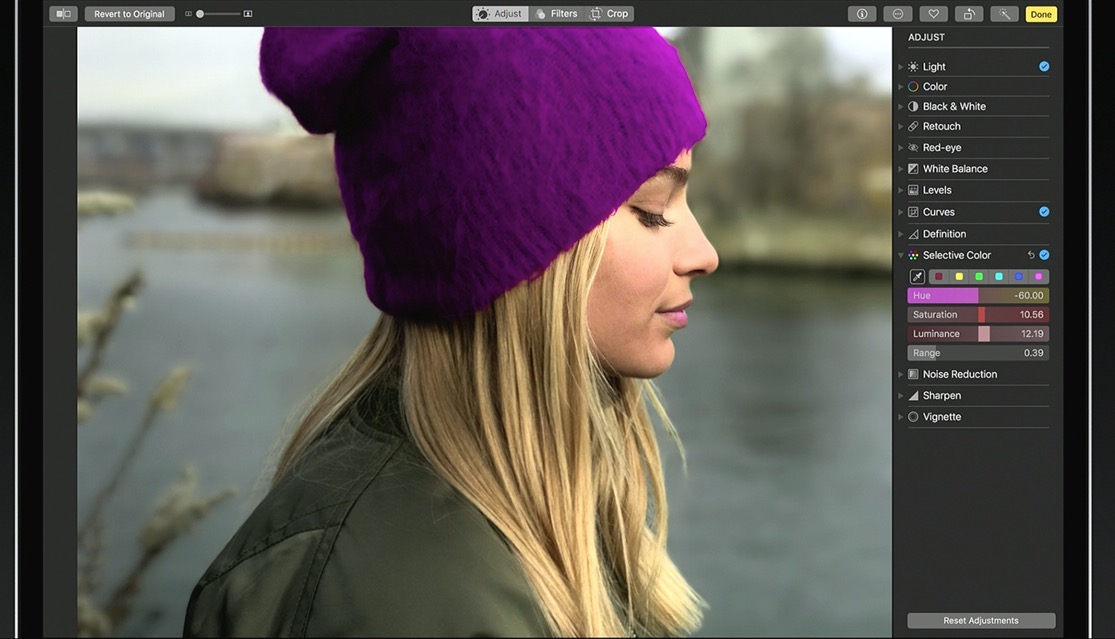Select the blue color swatch
The height and width of the screenshot is (639, 1115).
1018,276
